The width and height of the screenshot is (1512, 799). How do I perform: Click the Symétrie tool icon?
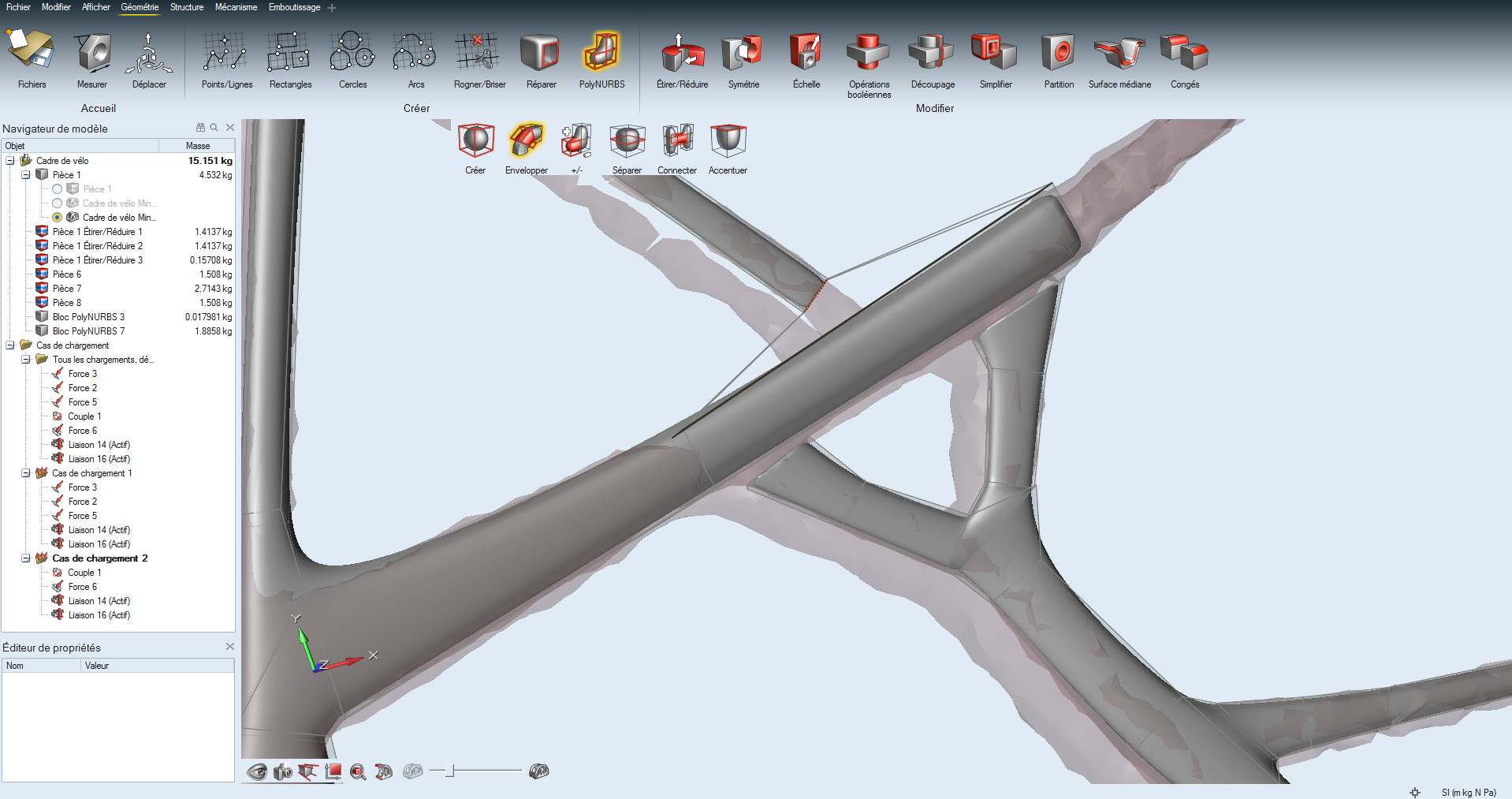click(x=743, y=53)
